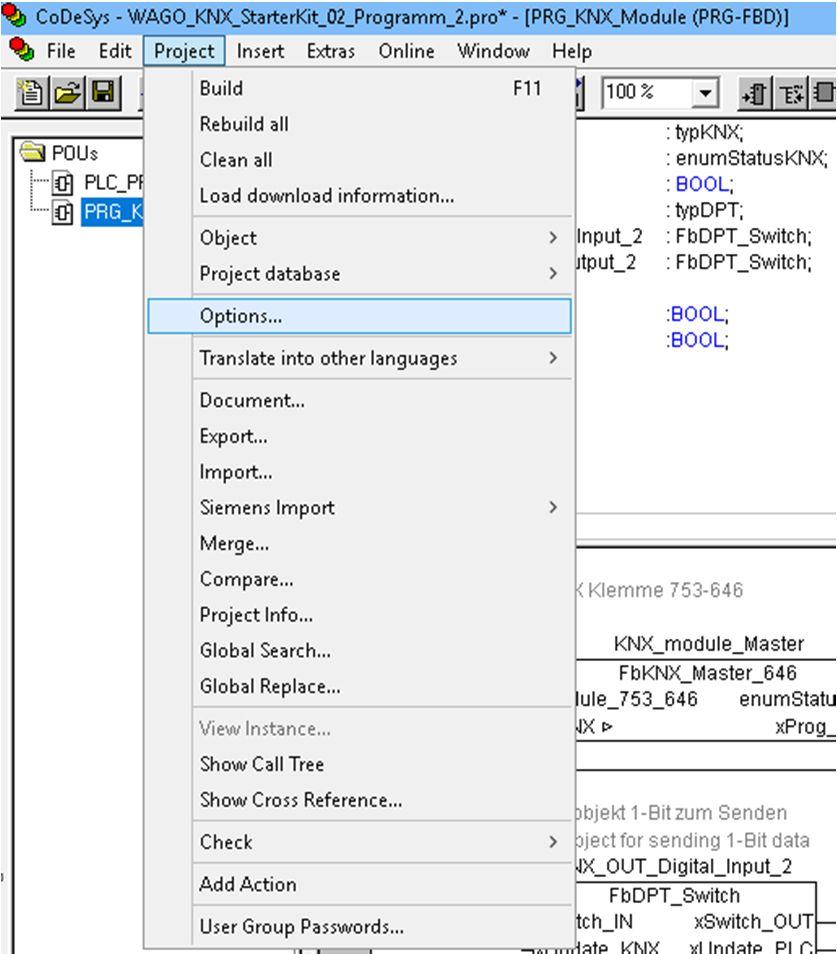
Task: Open the Edit menu
Action: coord(115,51)
